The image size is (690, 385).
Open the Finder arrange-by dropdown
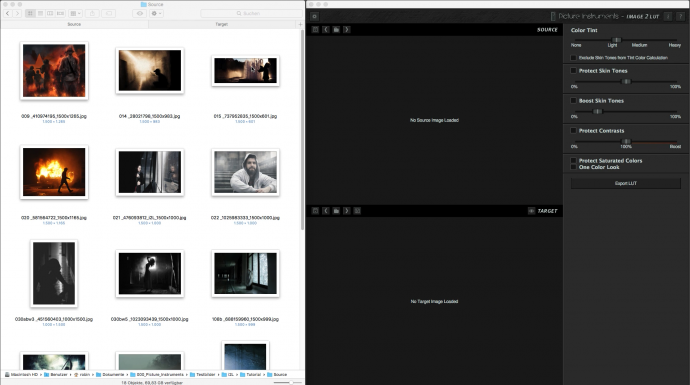(76, 14)
